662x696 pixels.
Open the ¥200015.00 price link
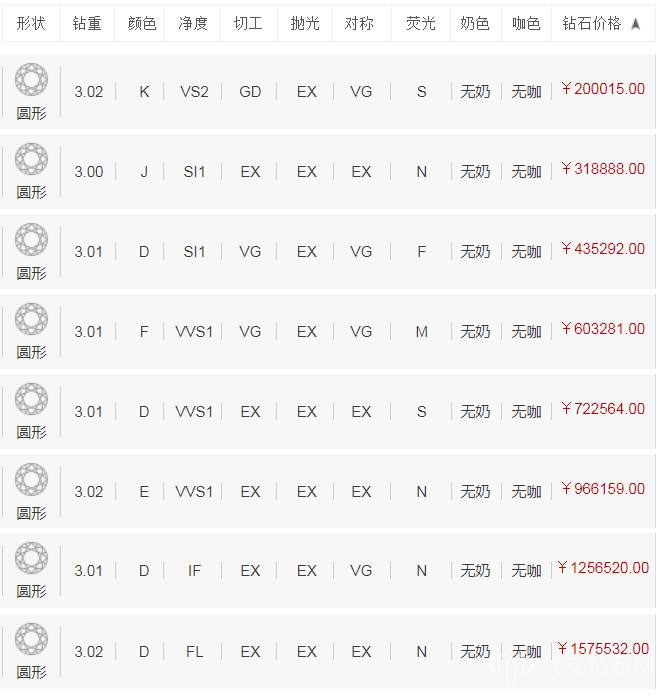pos(603,89)
